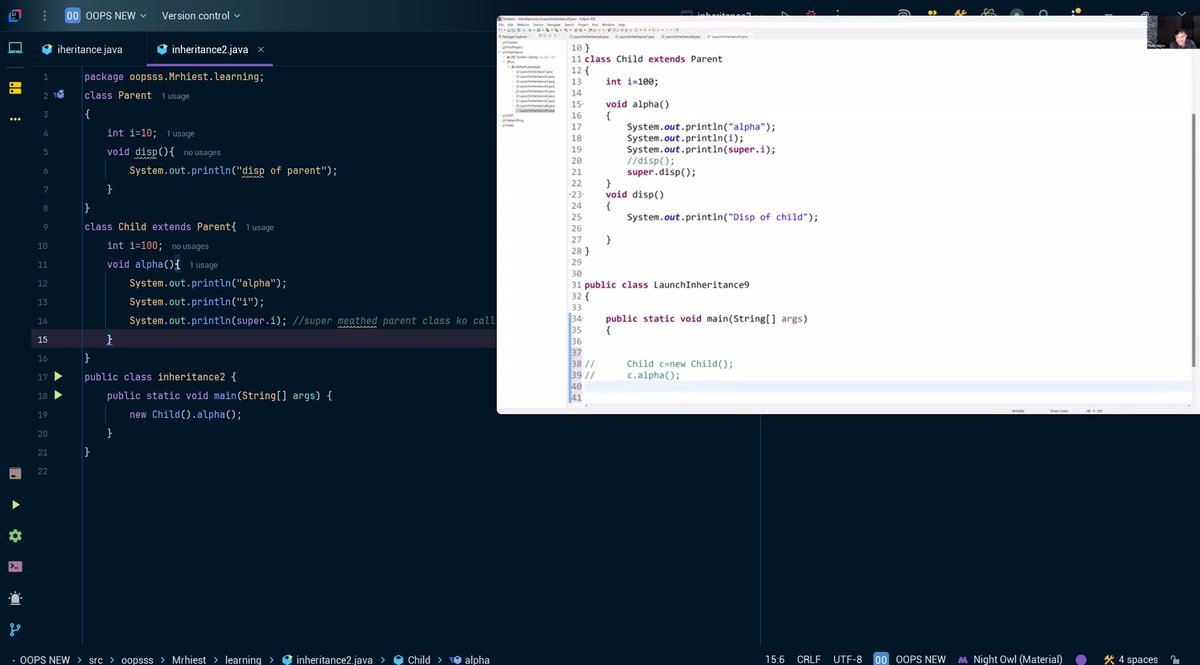This screenshot has height=665, width=1200.
Task: Select the Git branch icon in sidebar
Action: (x=16, y=630)
